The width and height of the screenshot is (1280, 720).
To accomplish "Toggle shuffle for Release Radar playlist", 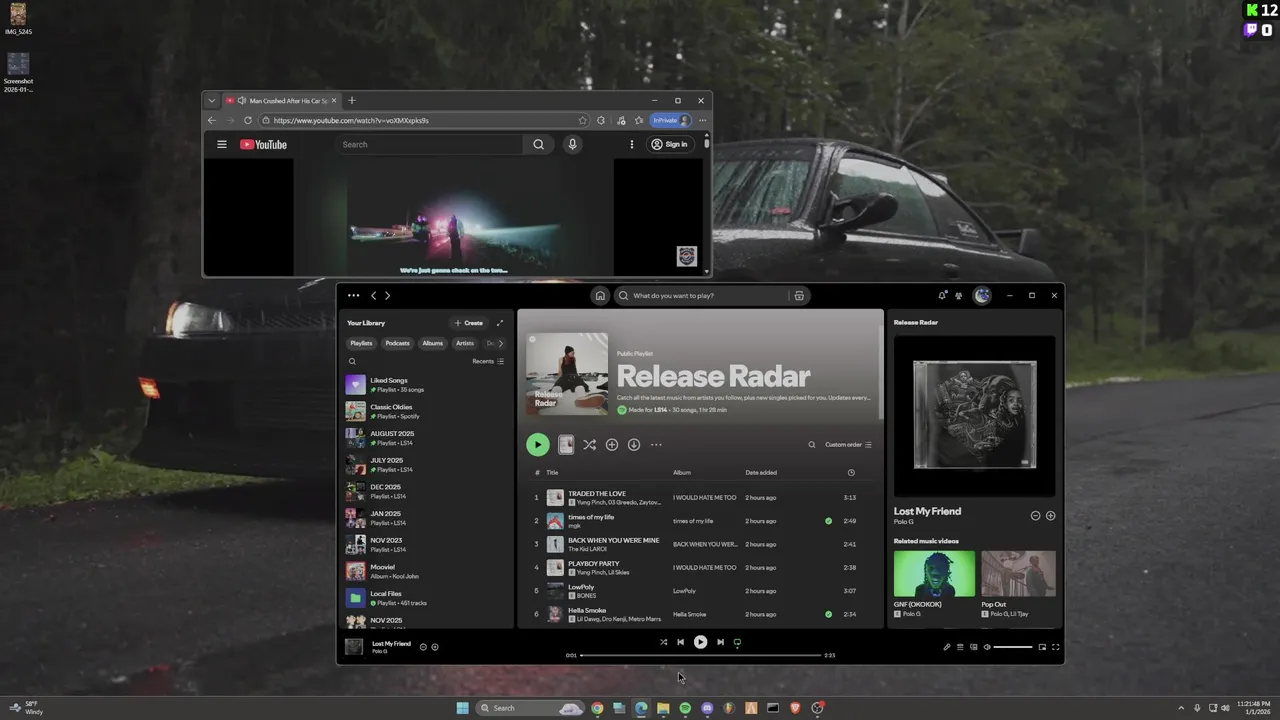I will (590, 445).
